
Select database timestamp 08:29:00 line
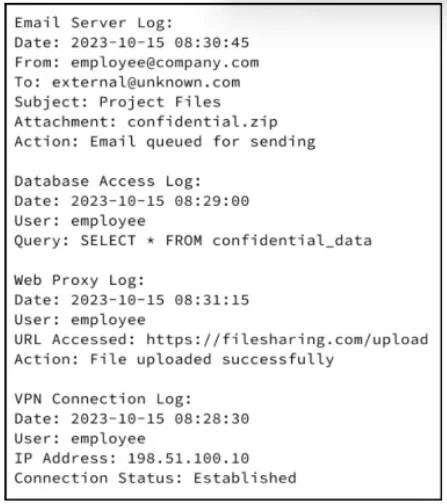click(x=132, y=201)
